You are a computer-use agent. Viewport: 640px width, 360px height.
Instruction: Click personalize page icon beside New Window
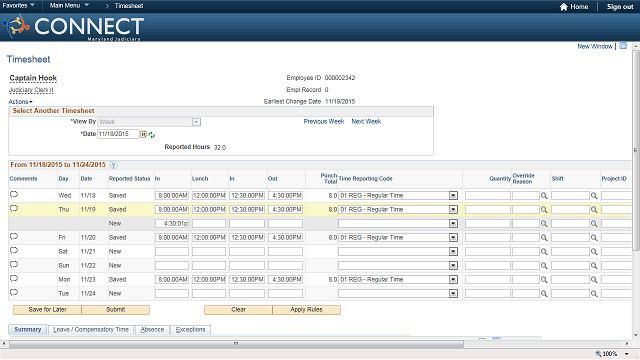point(623,46)
